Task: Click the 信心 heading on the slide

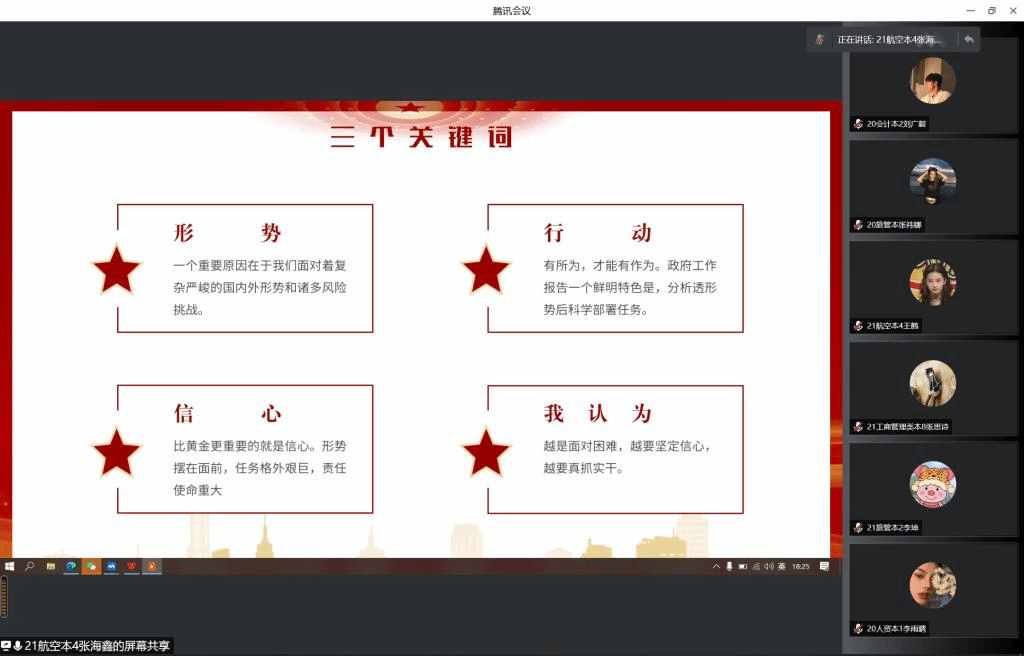Action: pyautogui.click(x=227, y=414)
